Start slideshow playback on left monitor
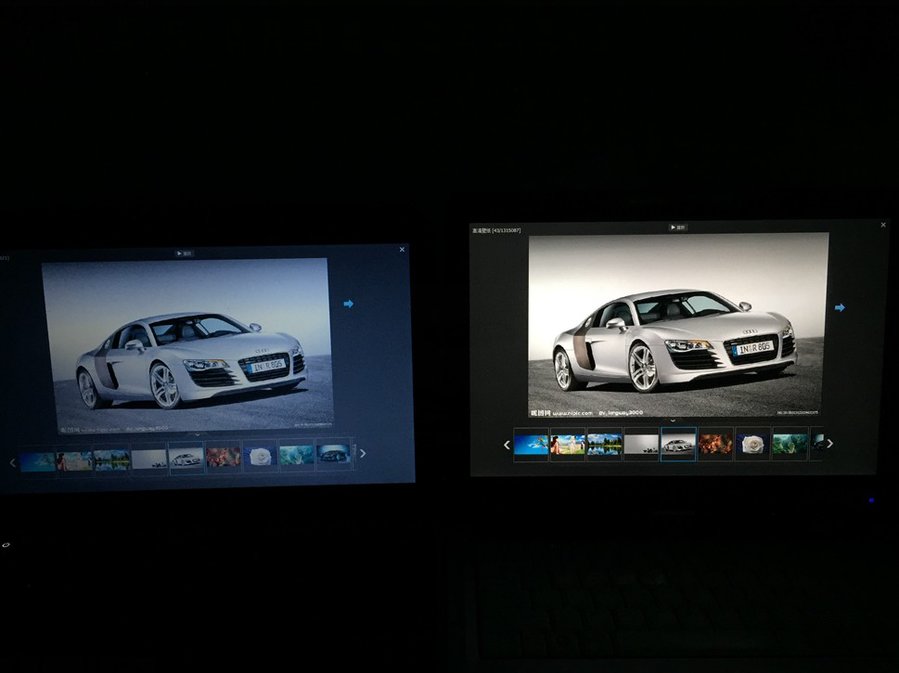This screenshot has width=899, height=673. [184, 253]
